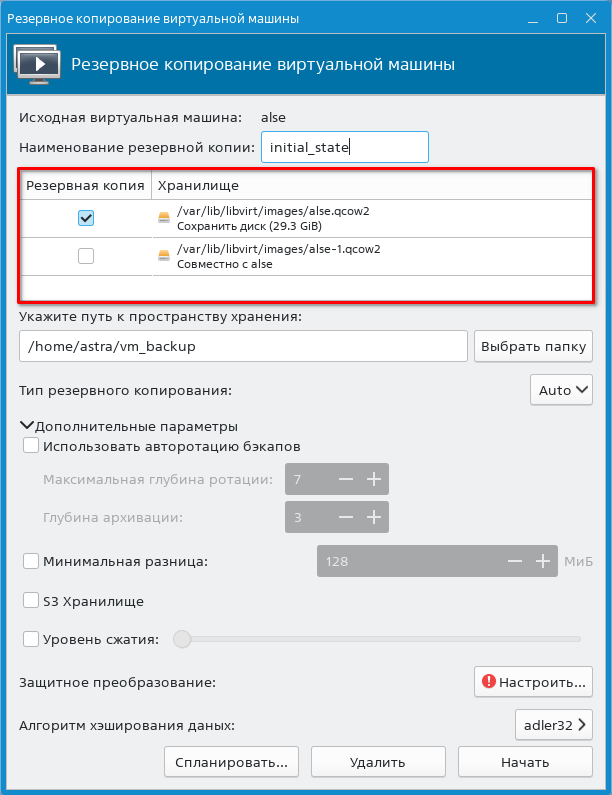612x795 pixels.
Task: Increase the maximum rotation depth with plus
Action: (x=374, y=480)
